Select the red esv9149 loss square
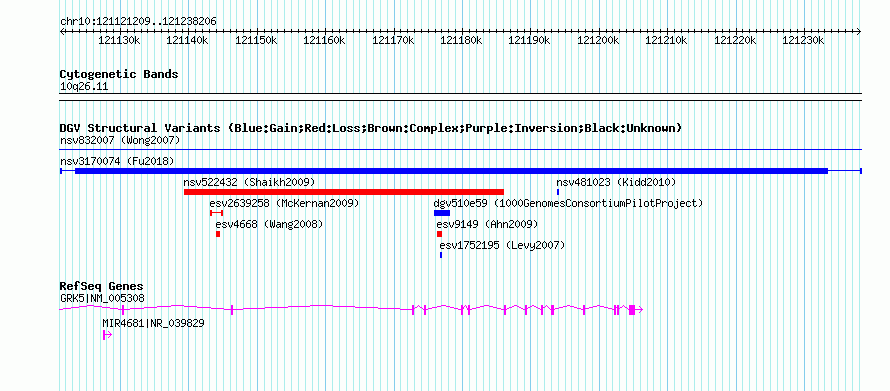This screenshot has height=391, width=890. coord(439,234)
